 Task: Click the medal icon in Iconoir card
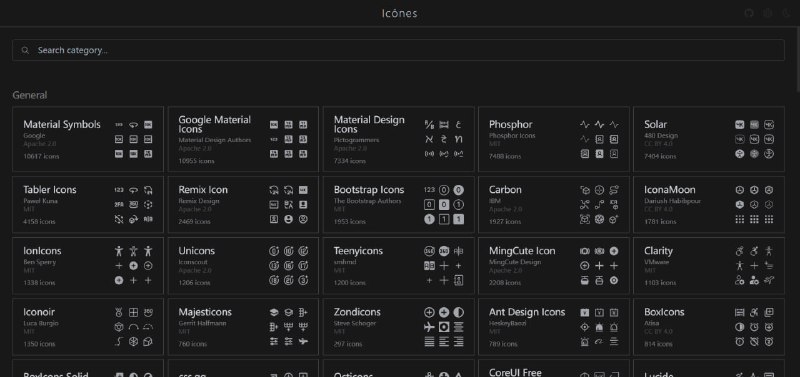[119, 312]
